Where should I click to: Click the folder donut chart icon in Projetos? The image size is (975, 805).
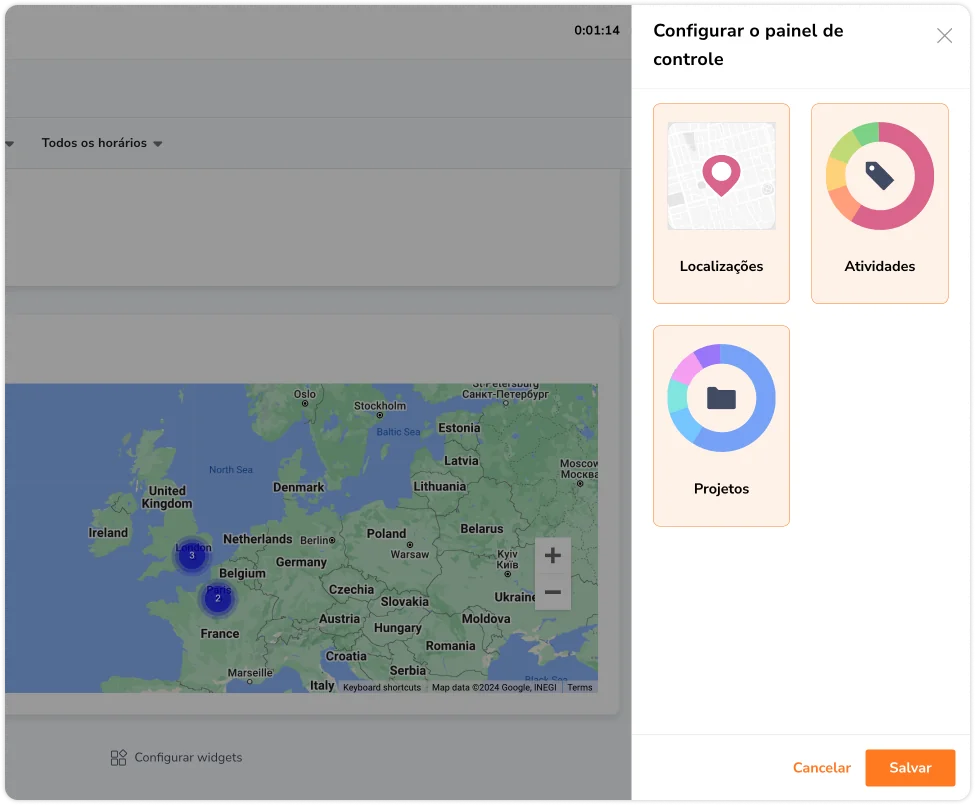click(x=721, y=398)
